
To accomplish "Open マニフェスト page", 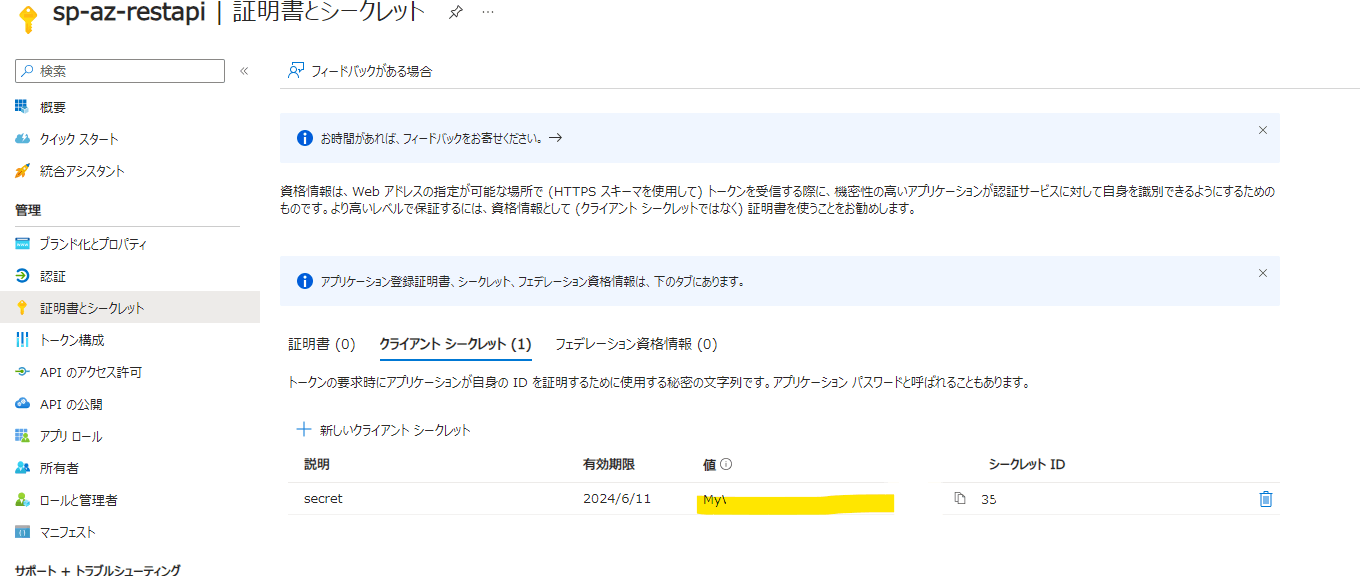I will 67,532.
